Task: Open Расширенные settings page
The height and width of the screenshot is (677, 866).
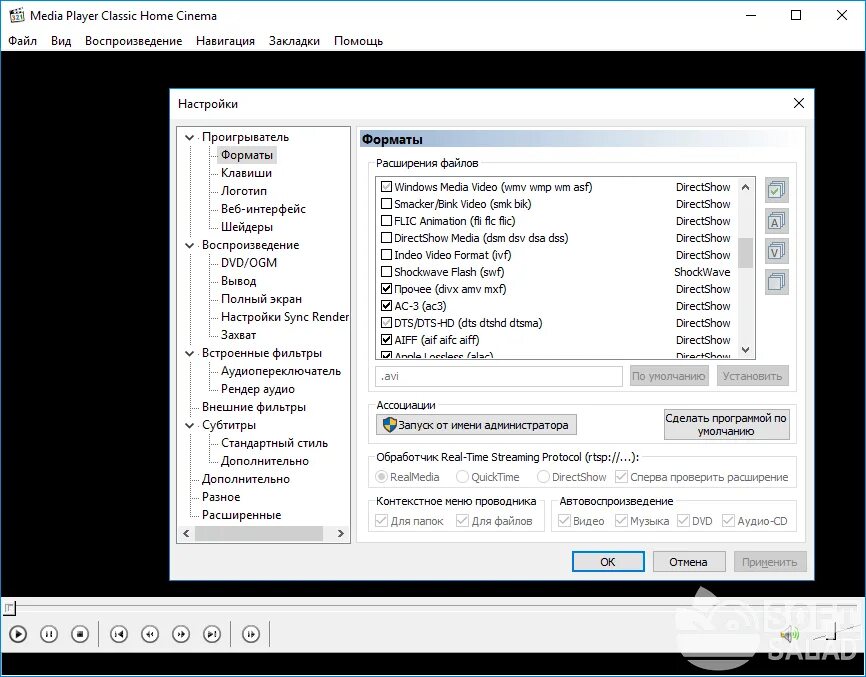Action: click(241, 515)
